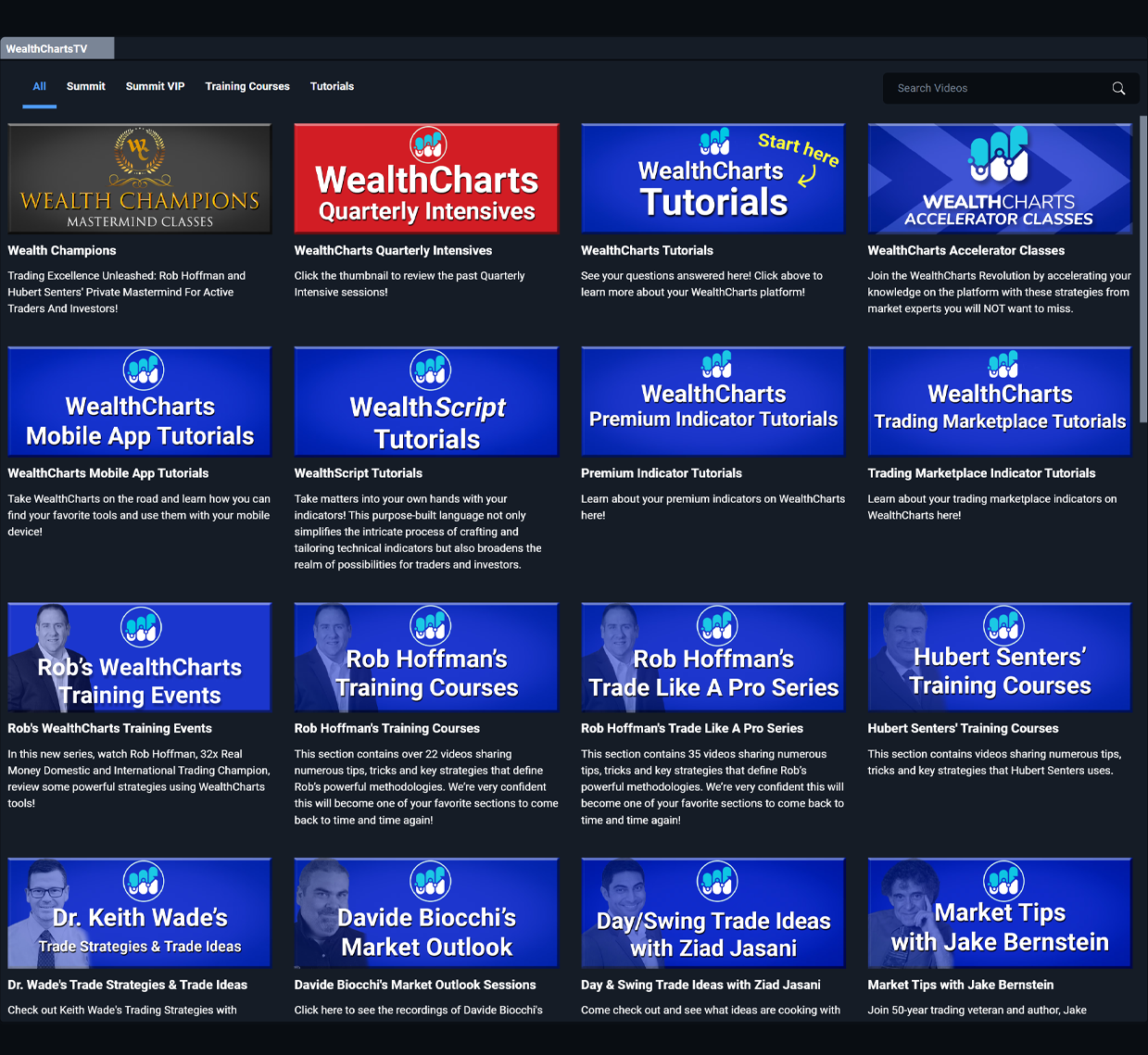Open the WealthScript Tutorials thumbnail
The width and height of the screenshot is (1148, 1055).
426,401
